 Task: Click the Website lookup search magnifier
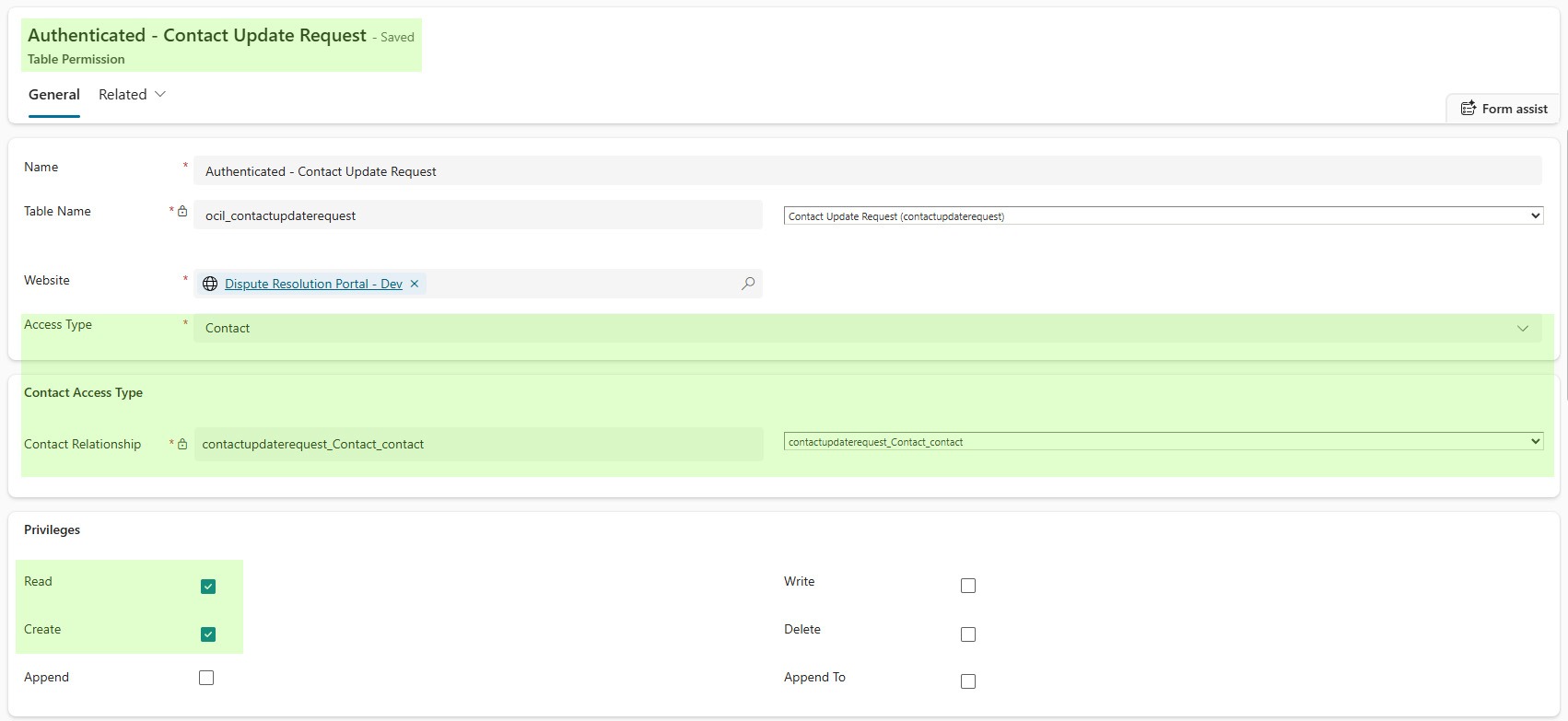pos(748,284)
